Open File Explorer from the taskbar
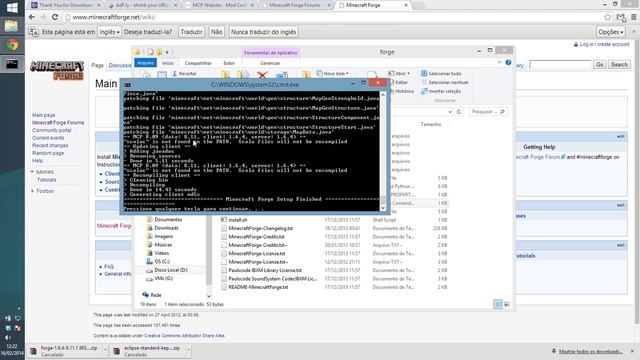Image resolution: width=640 pixels, height=360 pixels. click(x=11, y=27)
